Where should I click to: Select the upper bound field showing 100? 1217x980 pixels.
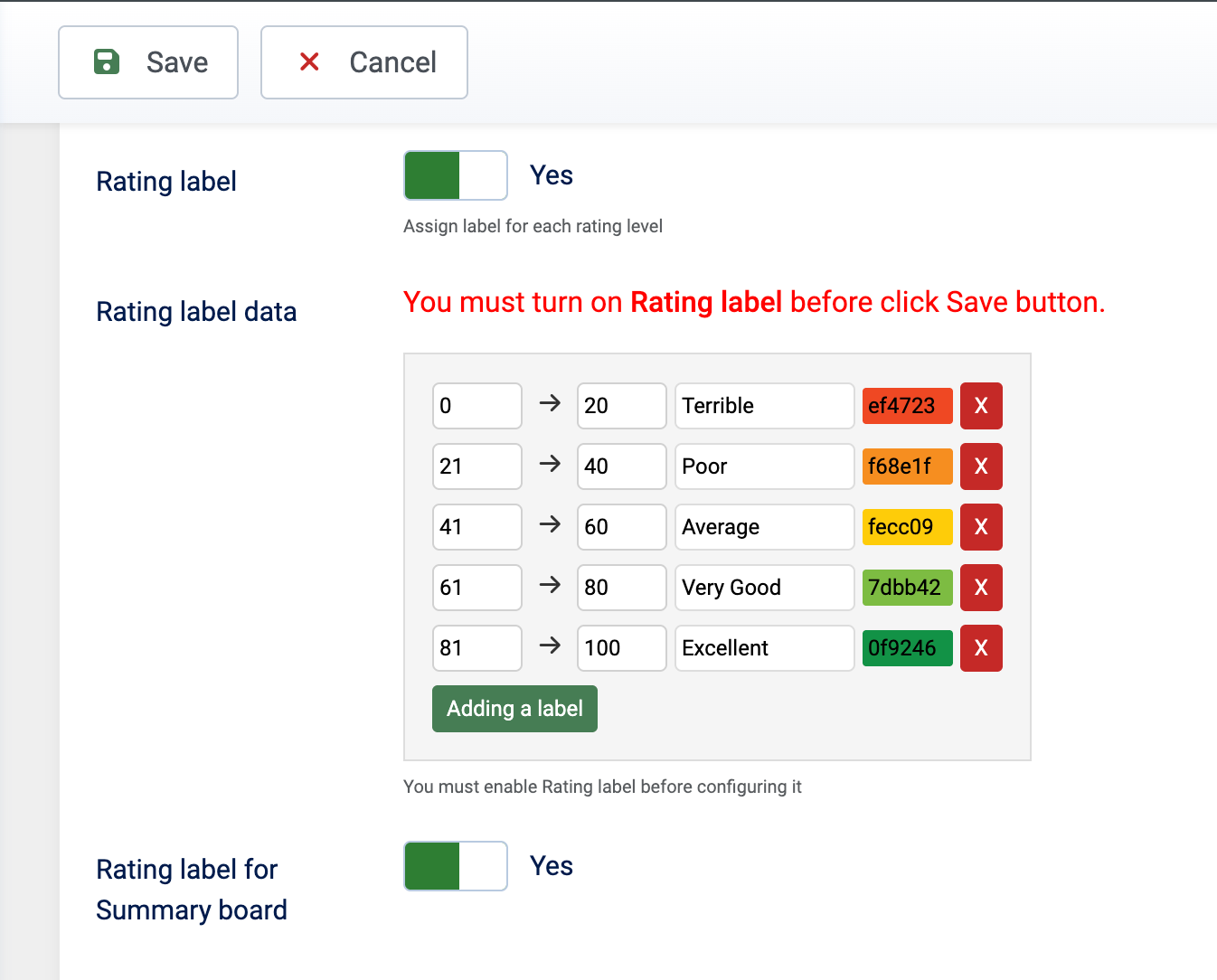[621, 647]
